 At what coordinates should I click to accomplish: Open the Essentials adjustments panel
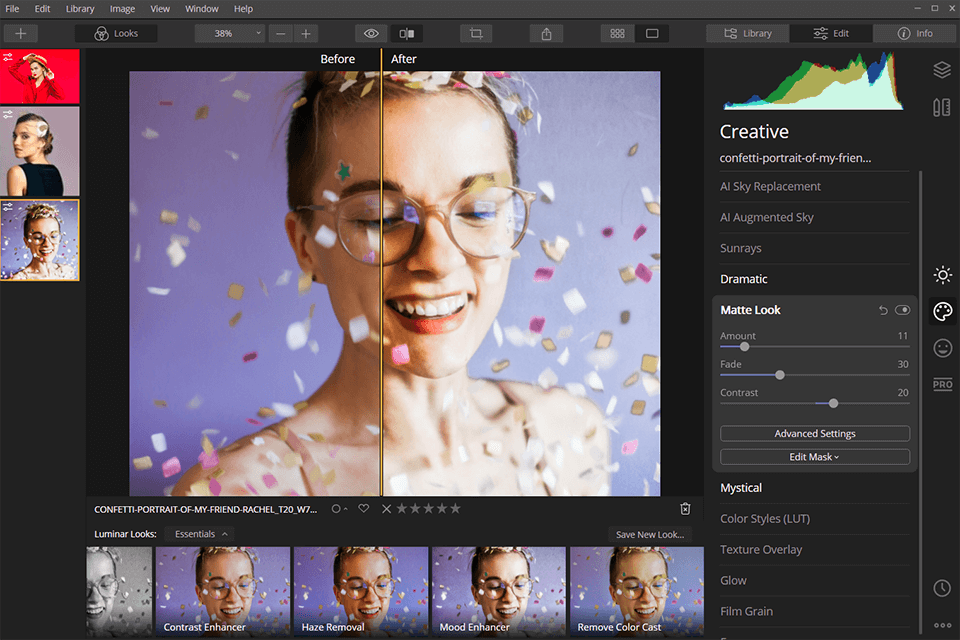[x=941, y=274]
